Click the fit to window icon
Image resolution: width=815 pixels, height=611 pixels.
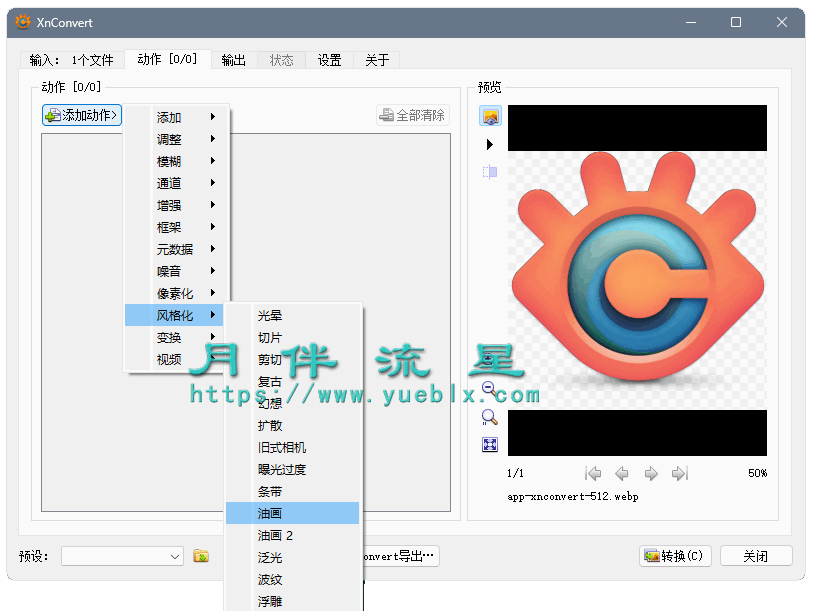tap(490, 444)
